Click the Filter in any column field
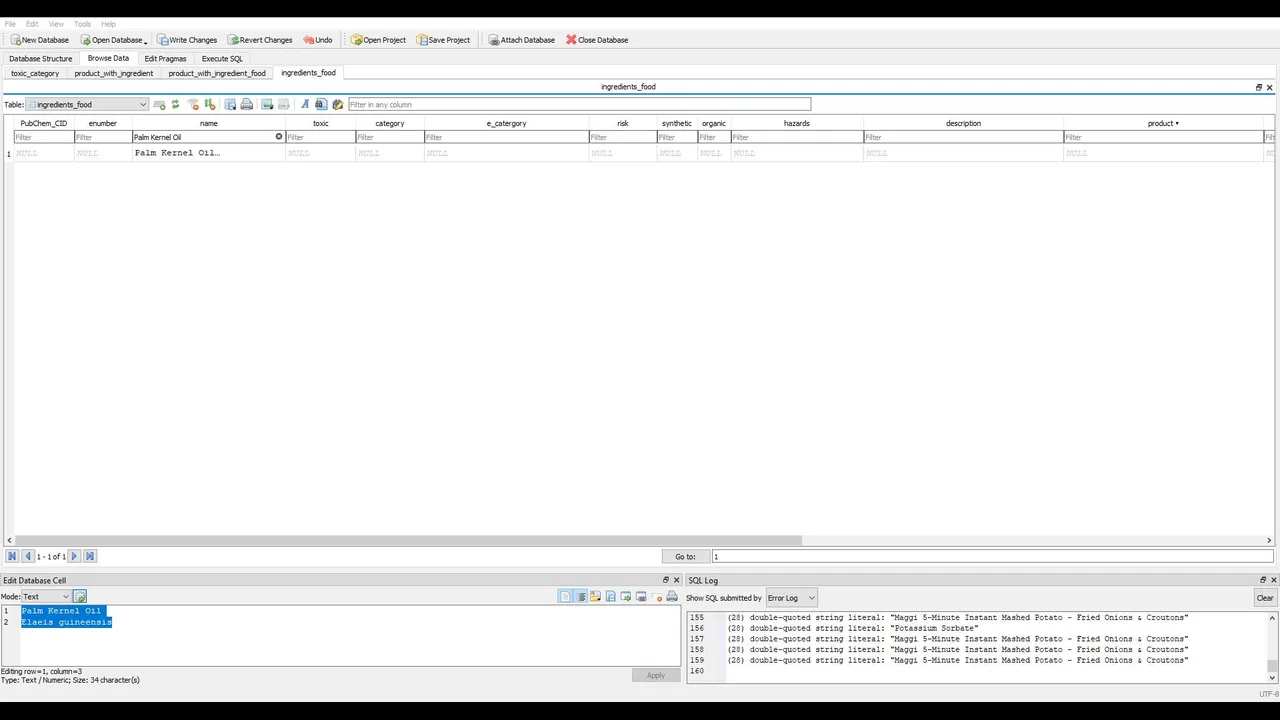 point(579,104)
